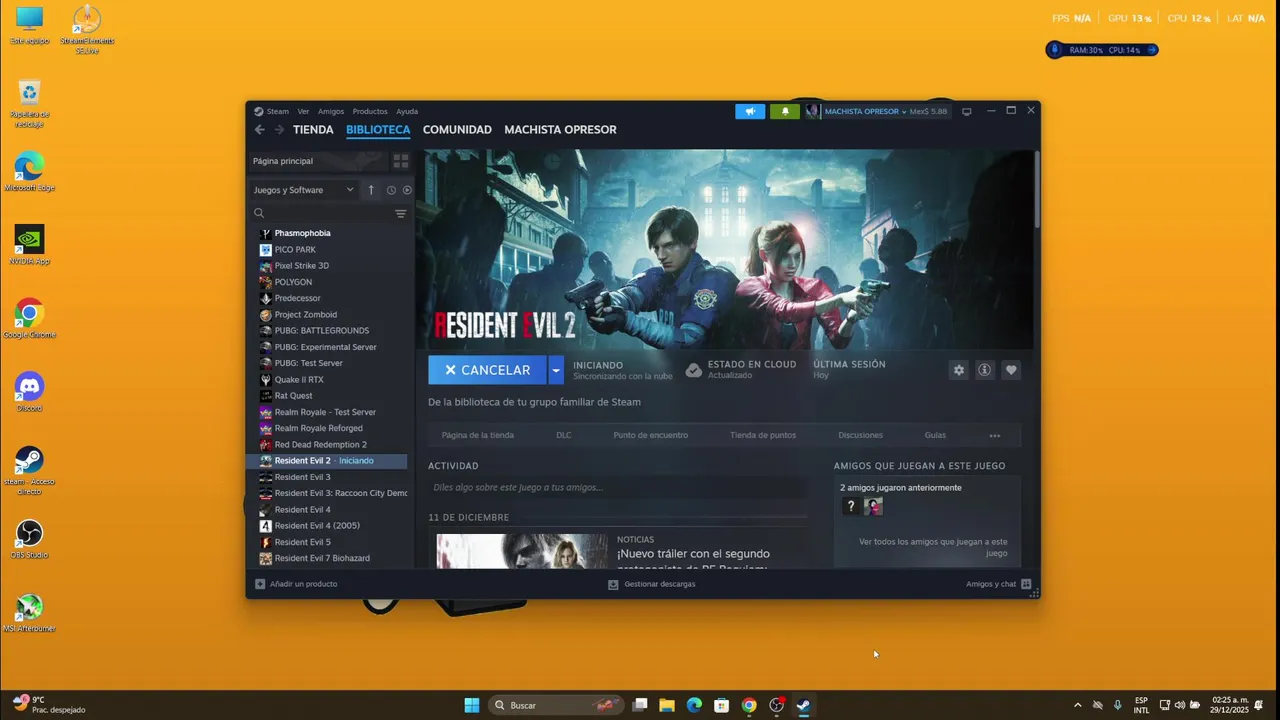
Task: Open the MACHISTA OPRESOR profile tab
Action: click(560, 130)
